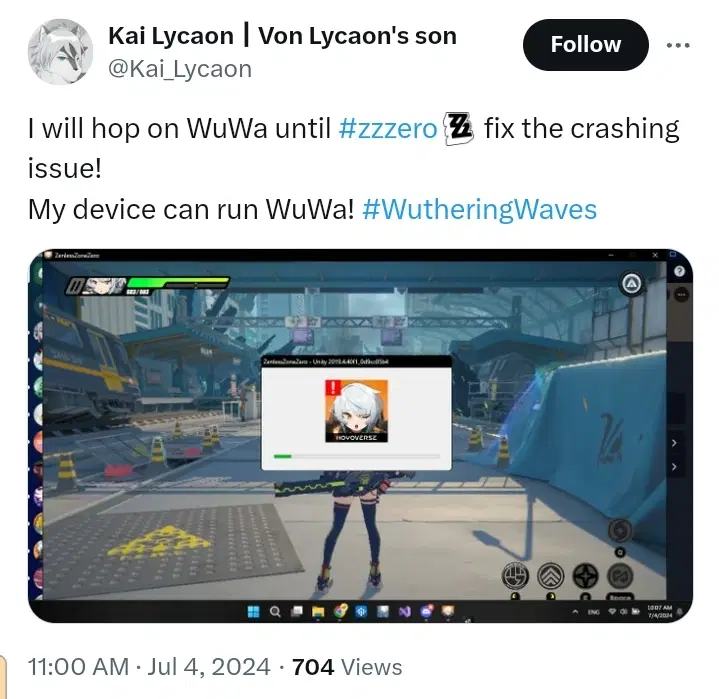Open the #WutheringWaves hashtag link
This screenshot has height=699, width=719.
(480, 210)
